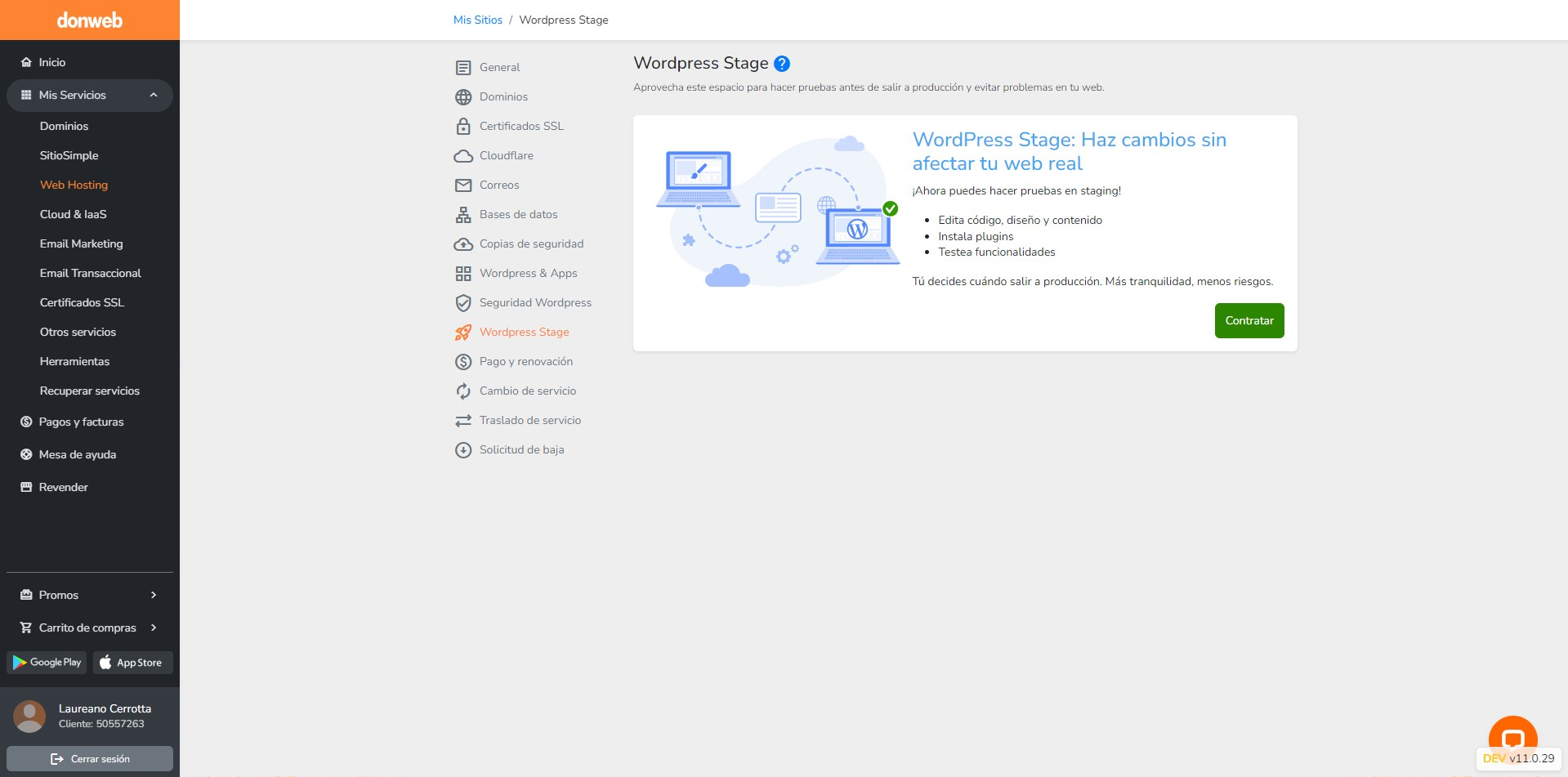Click WordPress Stage: Haz cambios heading
The image size is (1568, 777).
tap(1069, 151)
